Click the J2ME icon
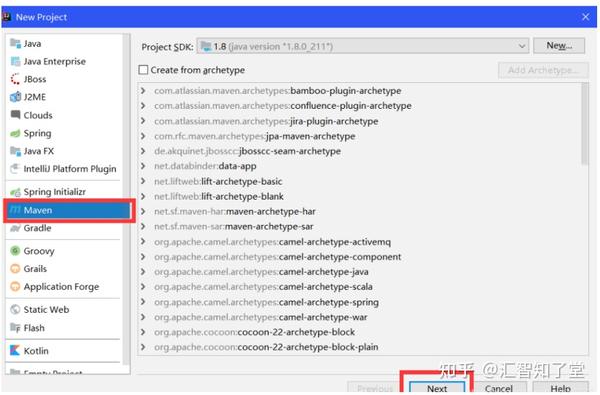The image size is (600, 395). [15, 97]
